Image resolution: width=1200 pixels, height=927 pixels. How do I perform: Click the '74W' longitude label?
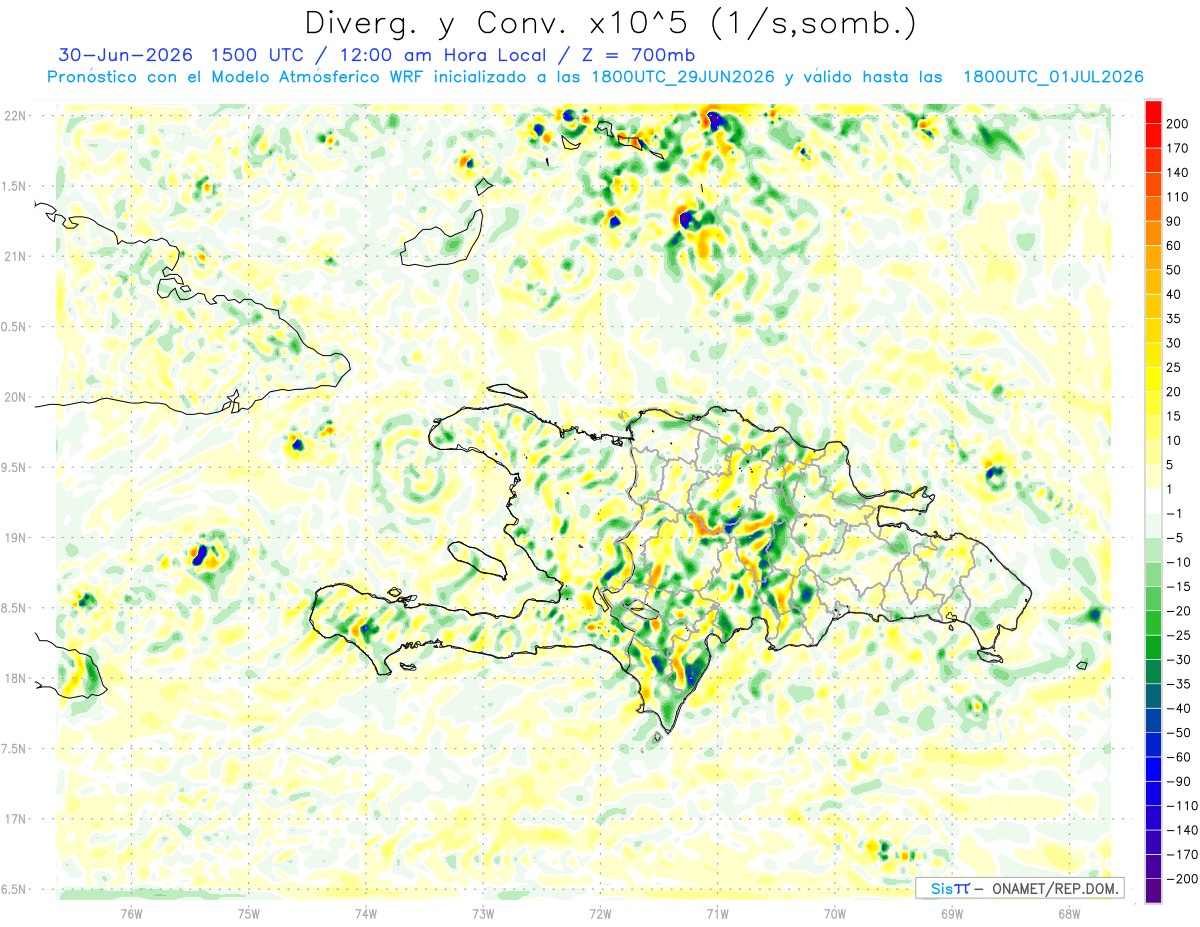click(x=366, y=913)
